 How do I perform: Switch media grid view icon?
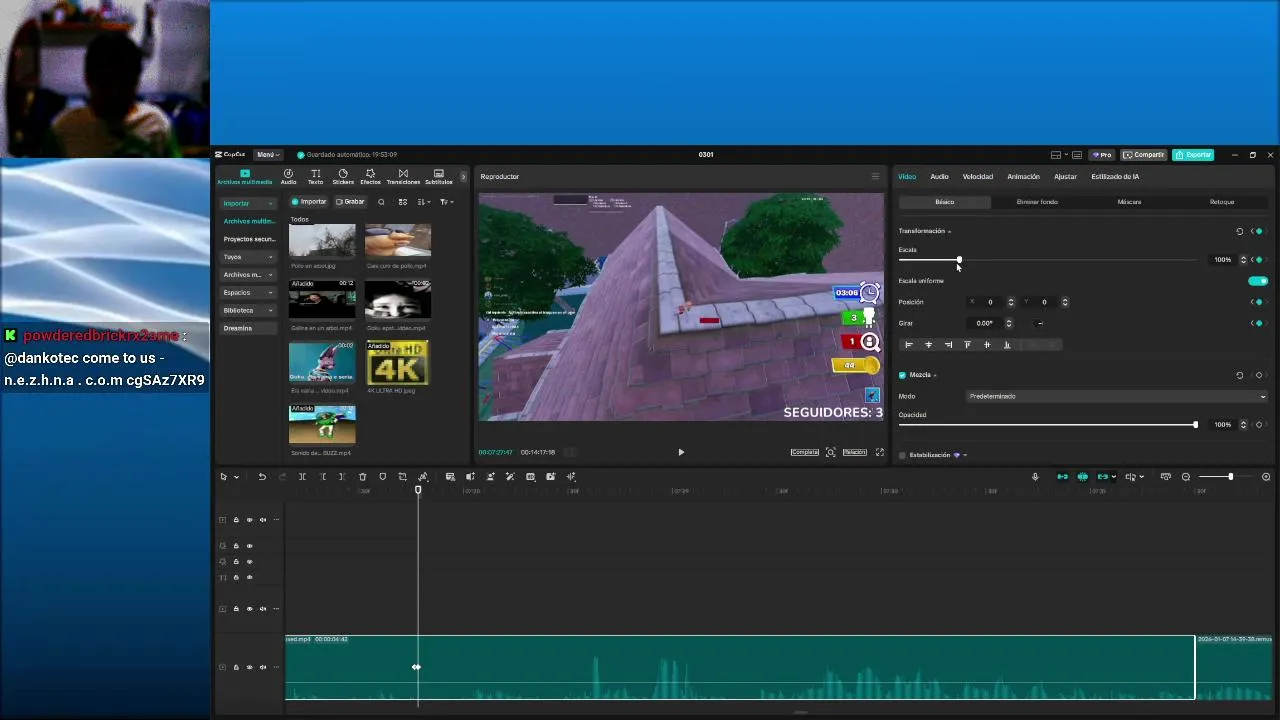pyautogui.click(x=403, y=202)
